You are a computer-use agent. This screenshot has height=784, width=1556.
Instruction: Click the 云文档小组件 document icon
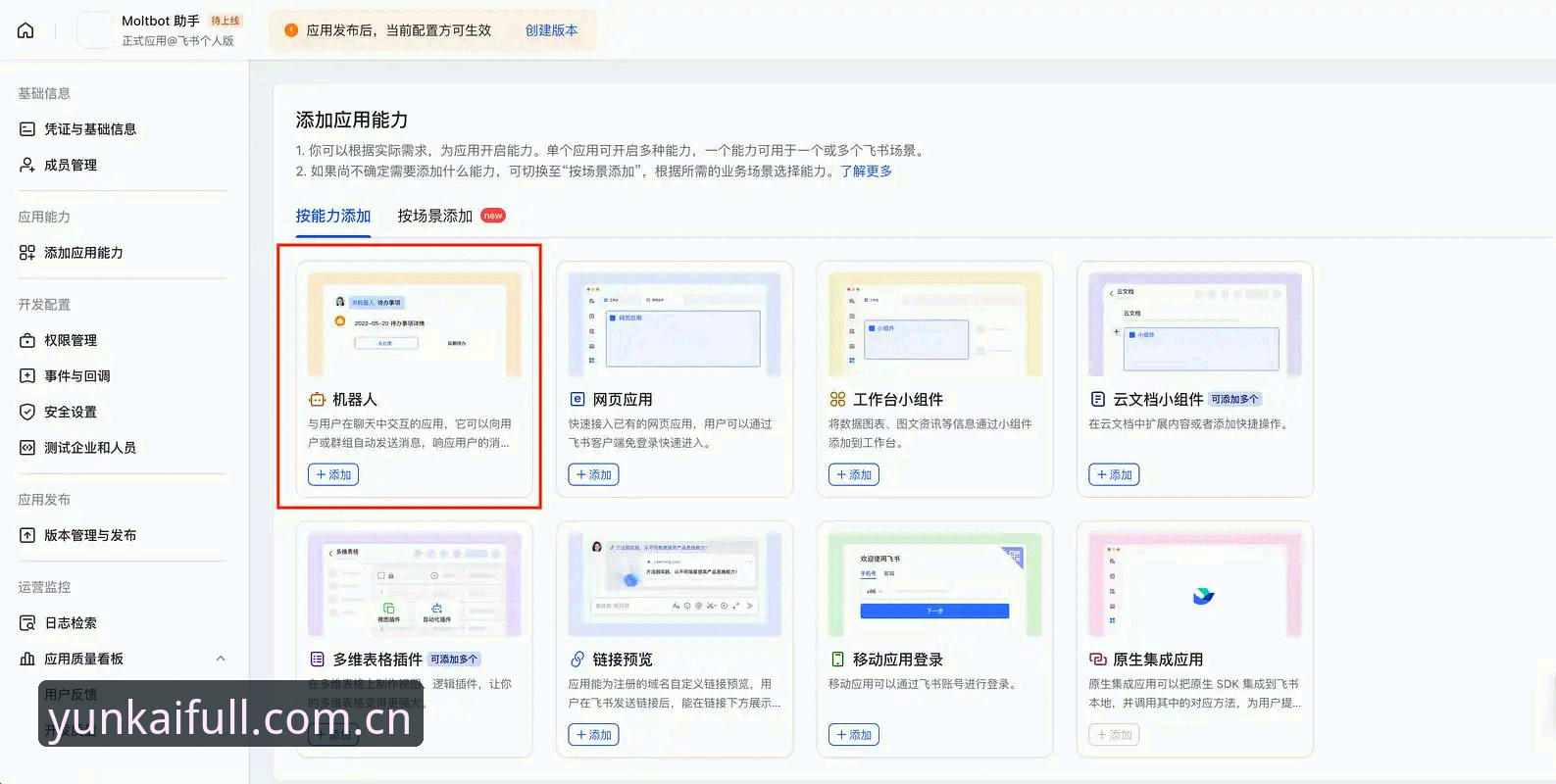tap(1098, 400)
